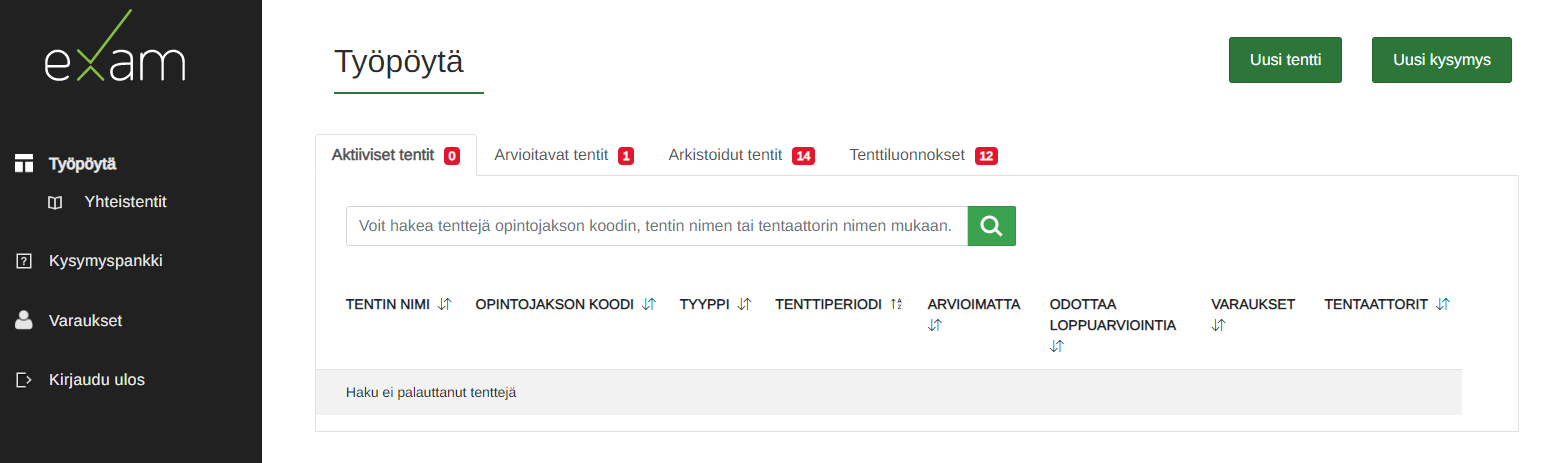Sort by Opintojakson koodi column arrows

click(x=649, y=304)
